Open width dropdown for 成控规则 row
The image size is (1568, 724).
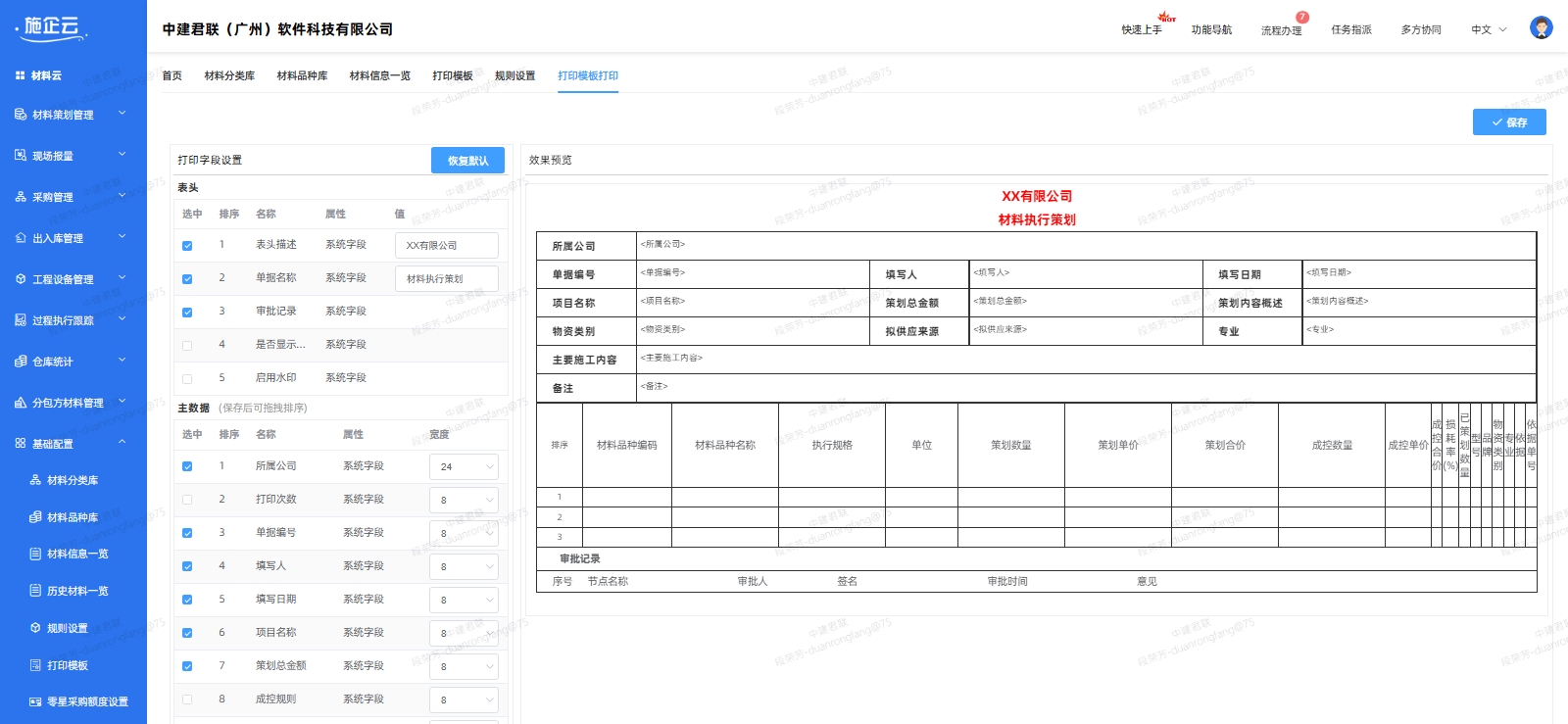click(x=464, y=700)
